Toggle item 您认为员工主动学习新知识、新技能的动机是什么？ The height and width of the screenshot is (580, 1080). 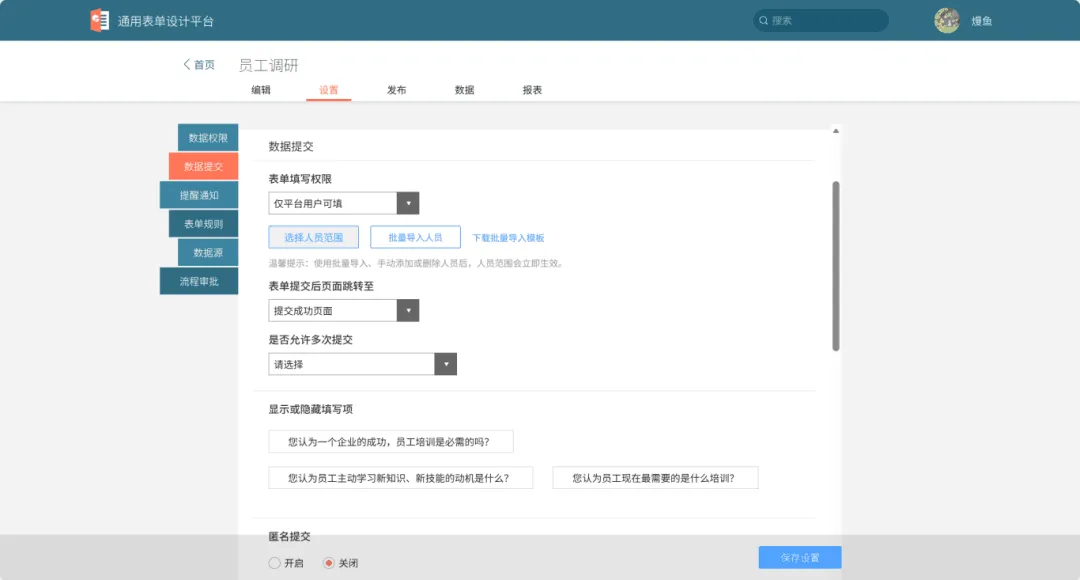[x=401, y=477]
